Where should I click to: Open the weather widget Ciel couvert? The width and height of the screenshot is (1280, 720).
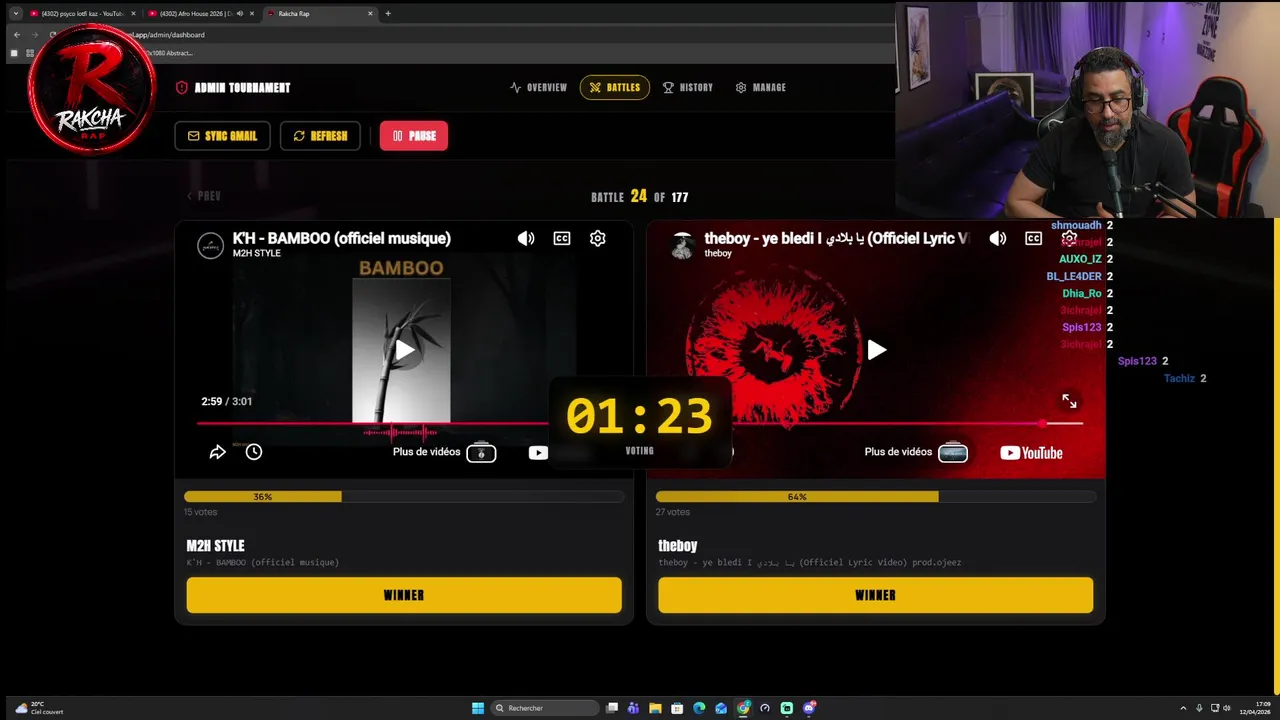click(x=39, y=708)
